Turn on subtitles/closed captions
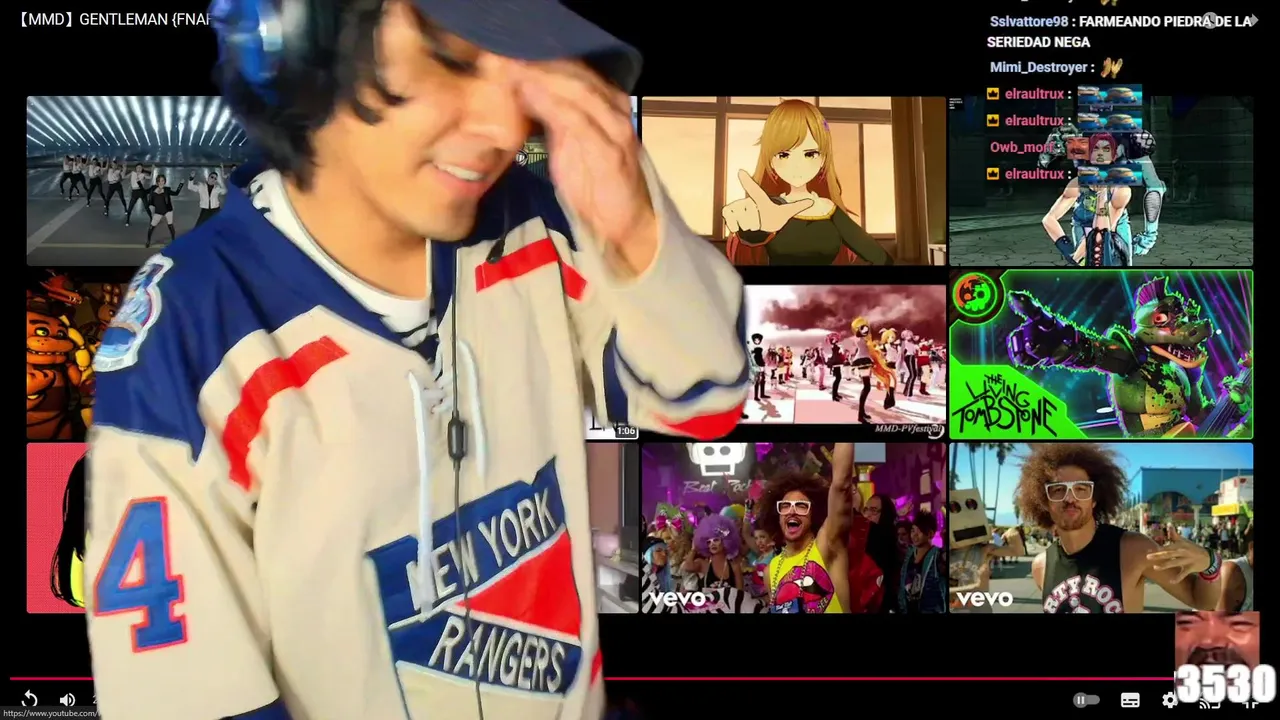The width and height of the screenshot is (1280, 720). pyautogui.click(x=1130, y=700)
